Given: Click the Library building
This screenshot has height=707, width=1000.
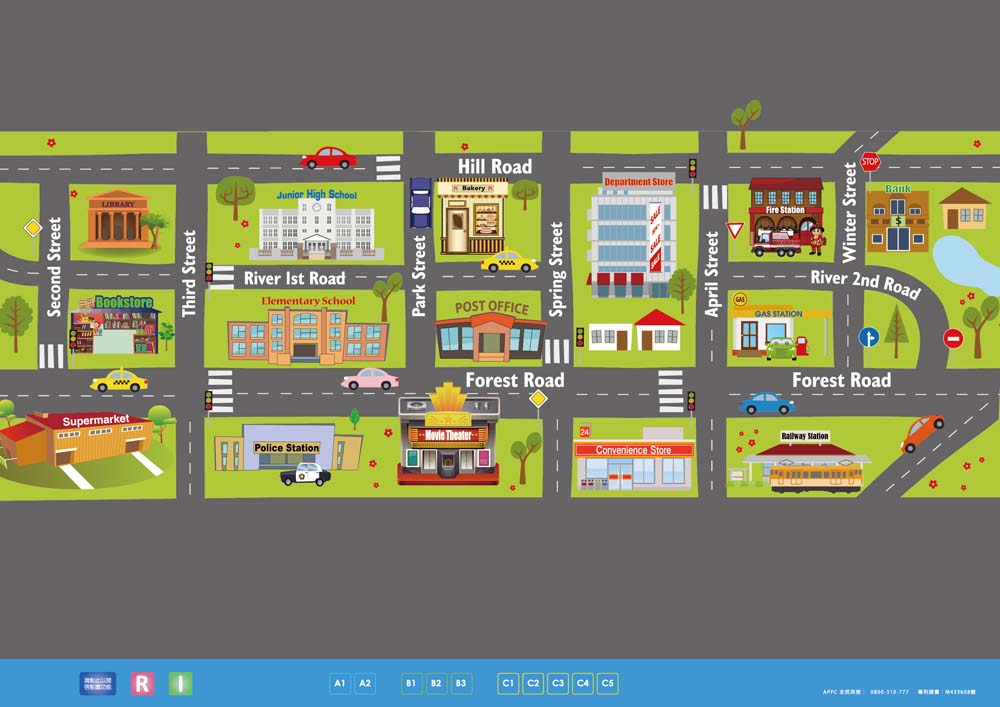Looking at the screenshot, I should click(x=117, y=220).
